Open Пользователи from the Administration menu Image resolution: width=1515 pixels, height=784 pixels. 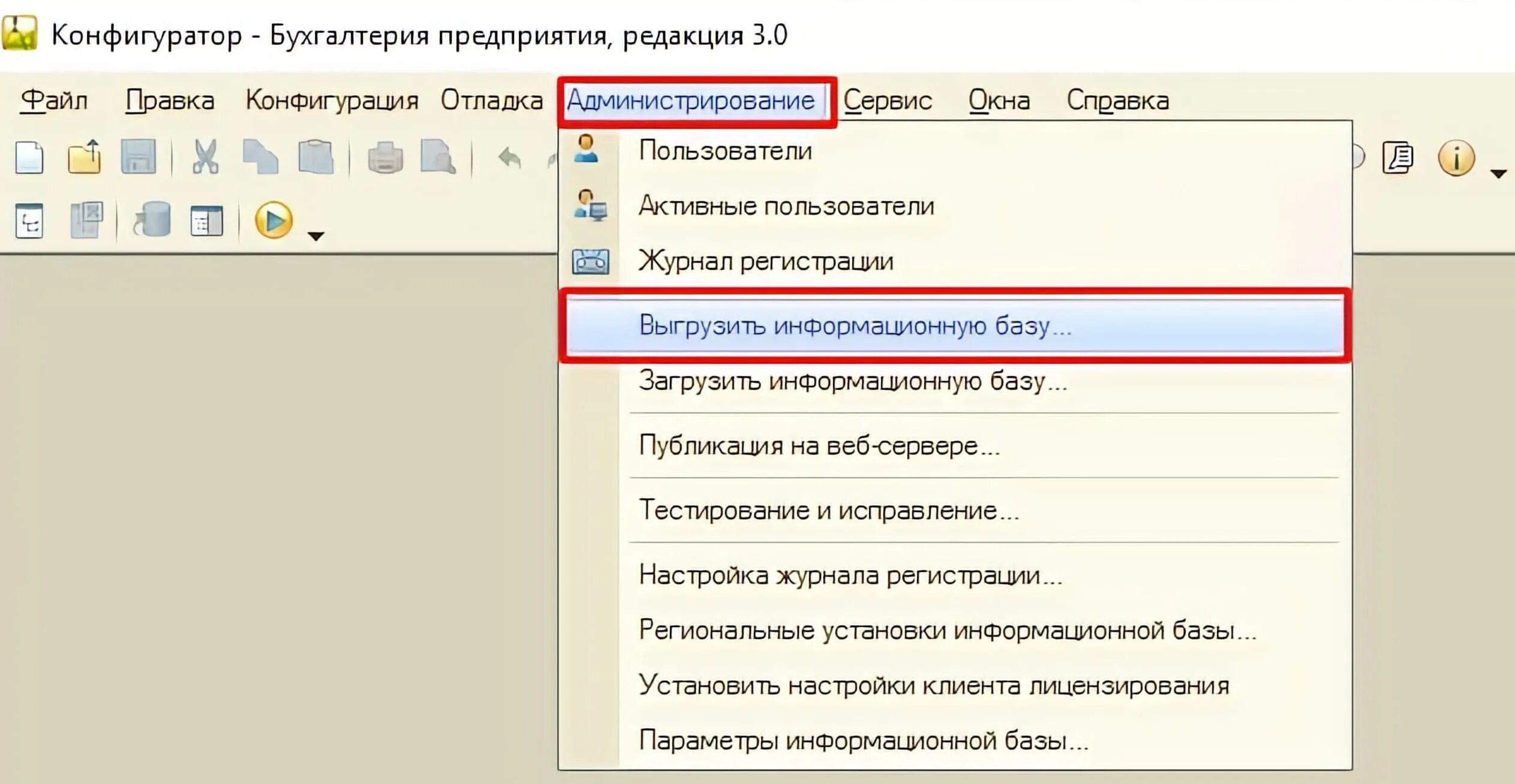tap(725, 150)
